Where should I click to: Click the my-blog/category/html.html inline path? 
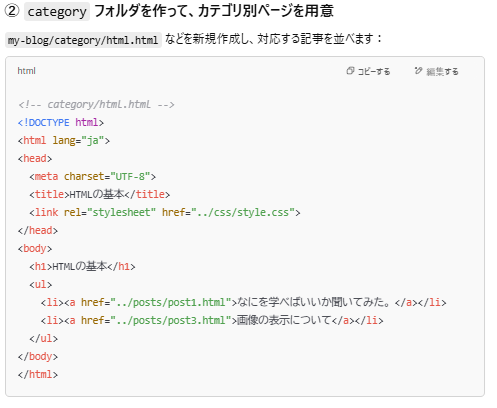[x=83, y=40]
